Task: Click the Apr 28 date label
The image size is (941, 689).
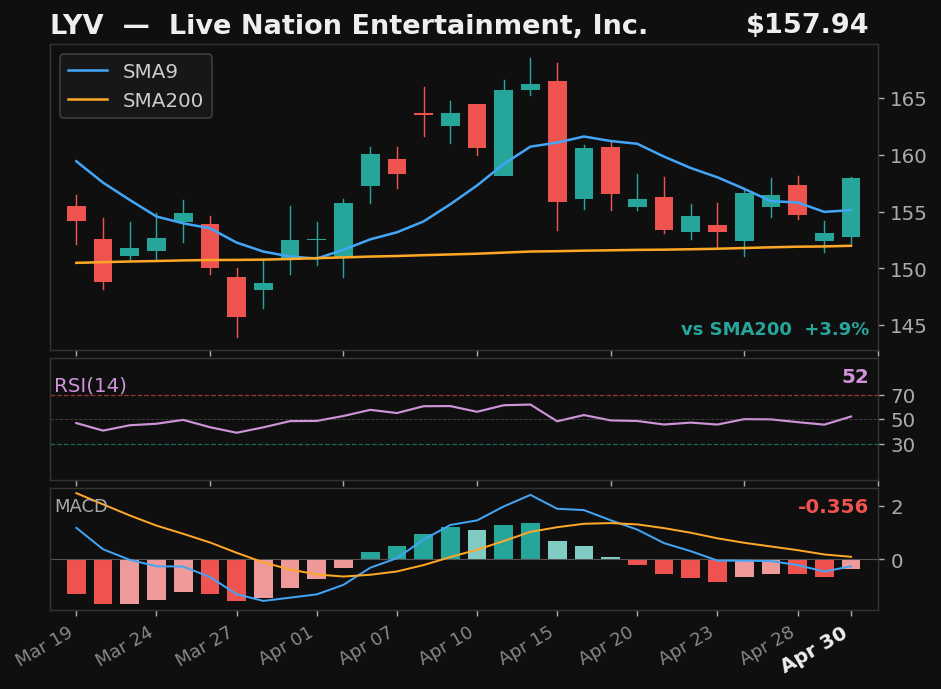Action: (x=769, y=645)
